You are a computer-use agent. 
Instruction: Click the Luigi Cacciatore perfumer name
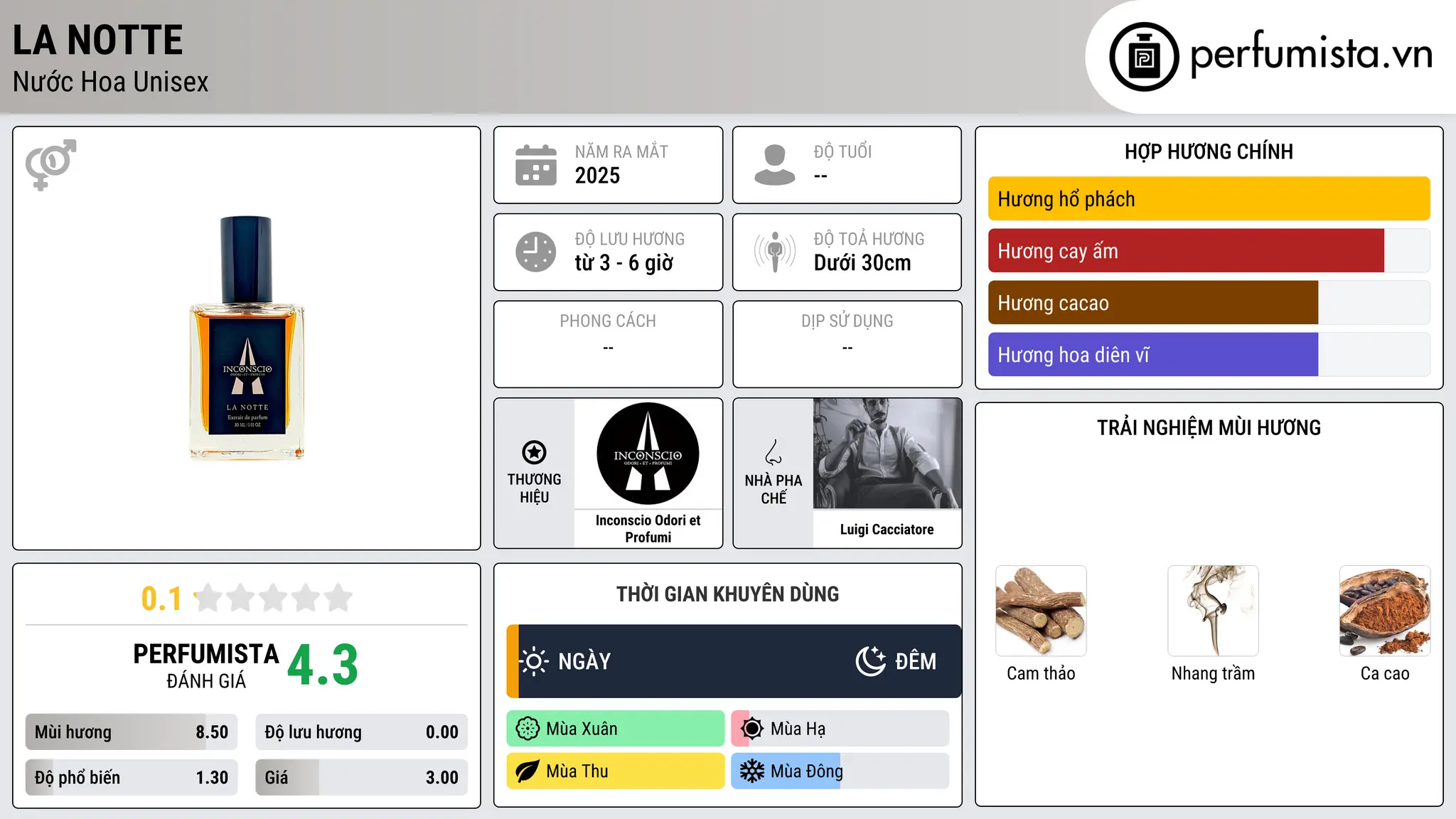[887, 530]
